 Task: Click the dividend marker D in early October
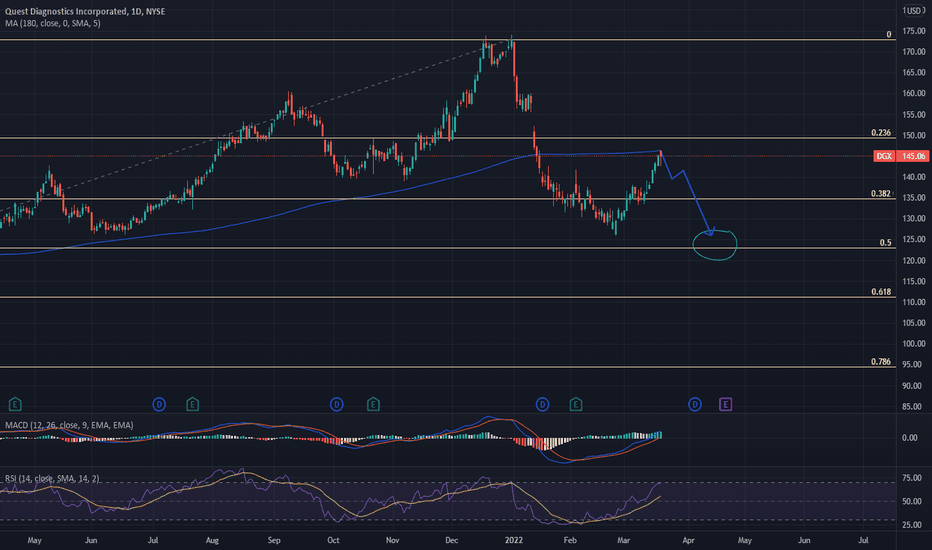tap(336, 405)
